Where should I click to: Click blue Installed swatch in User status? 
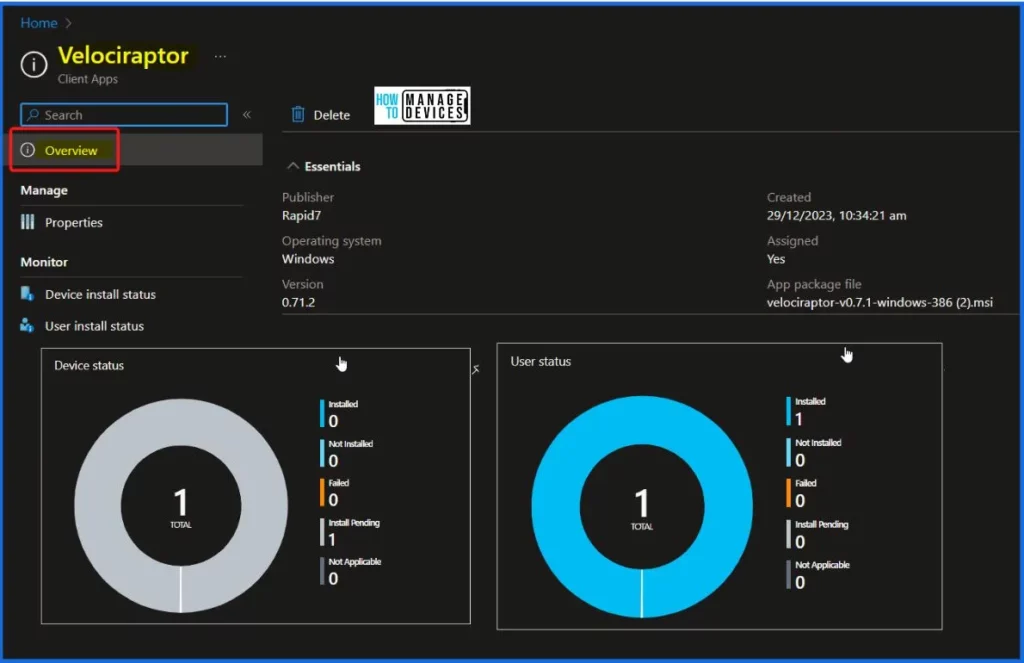click(788, 412)
